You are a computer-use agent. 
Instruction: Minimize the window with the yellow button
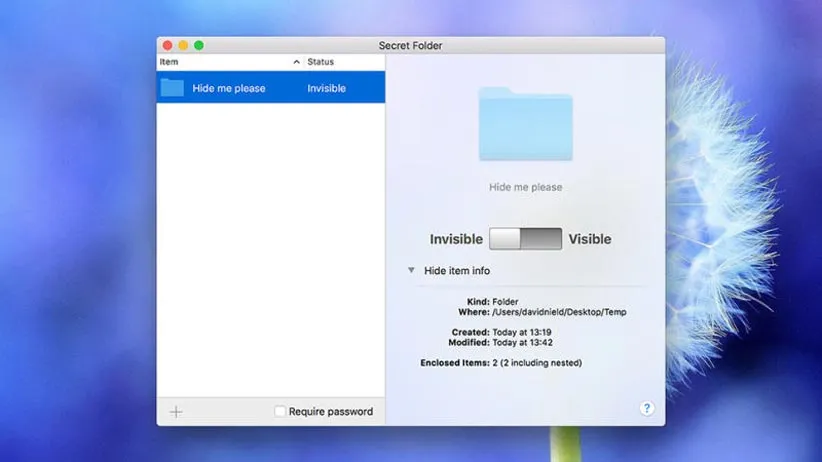(x=183, y=45)
